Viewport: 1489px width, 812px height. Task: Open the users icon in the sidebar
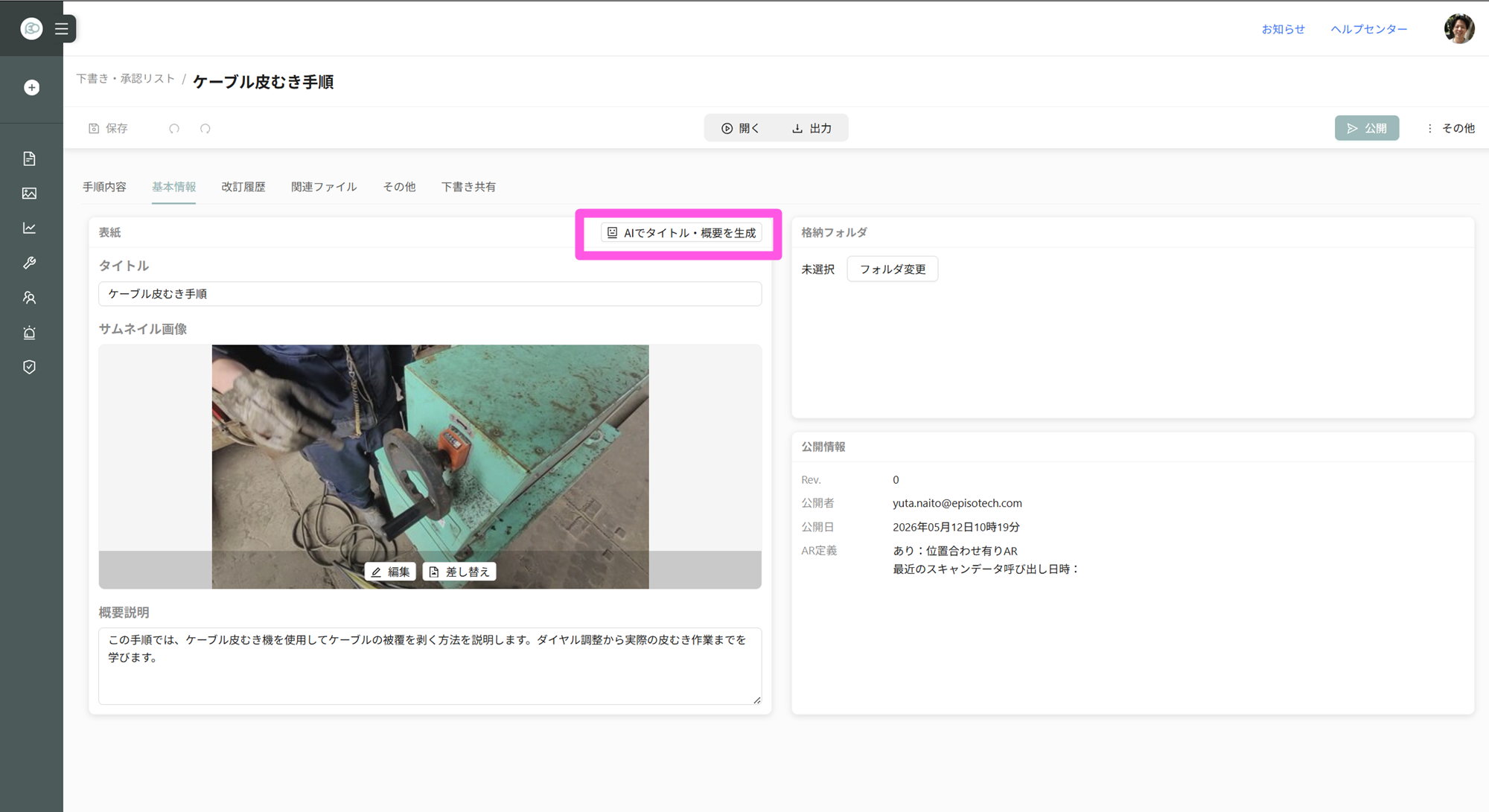point(30,298)
